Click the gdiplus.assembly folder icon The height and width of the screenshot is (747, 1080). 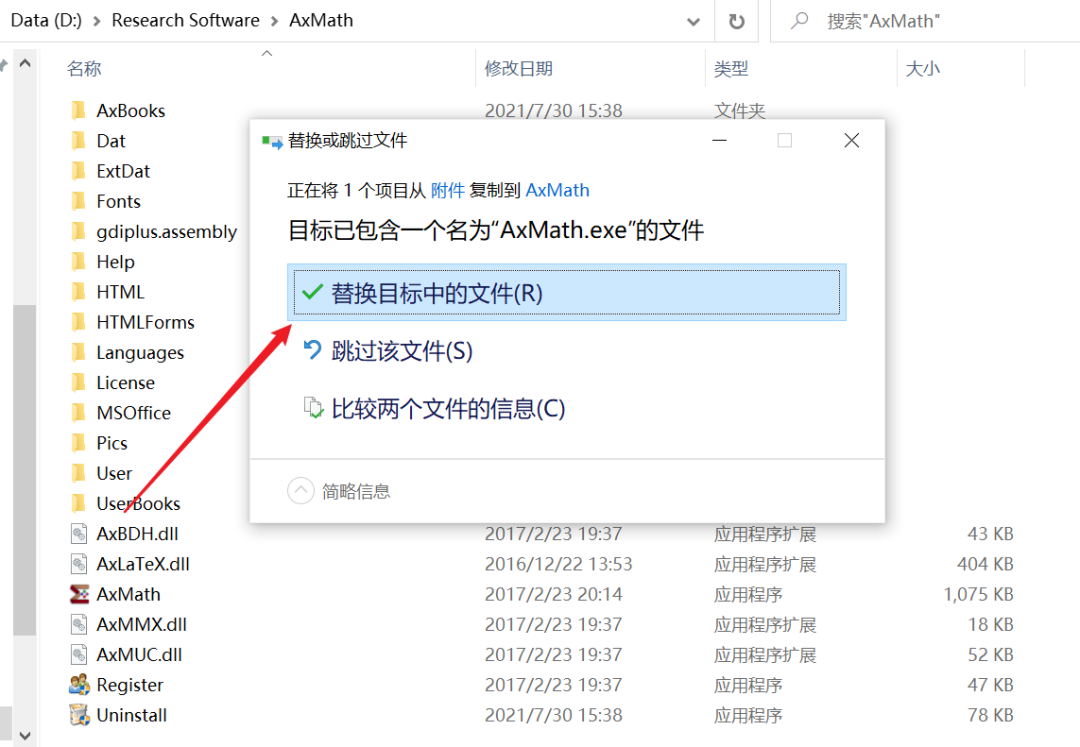click(79, 231)
